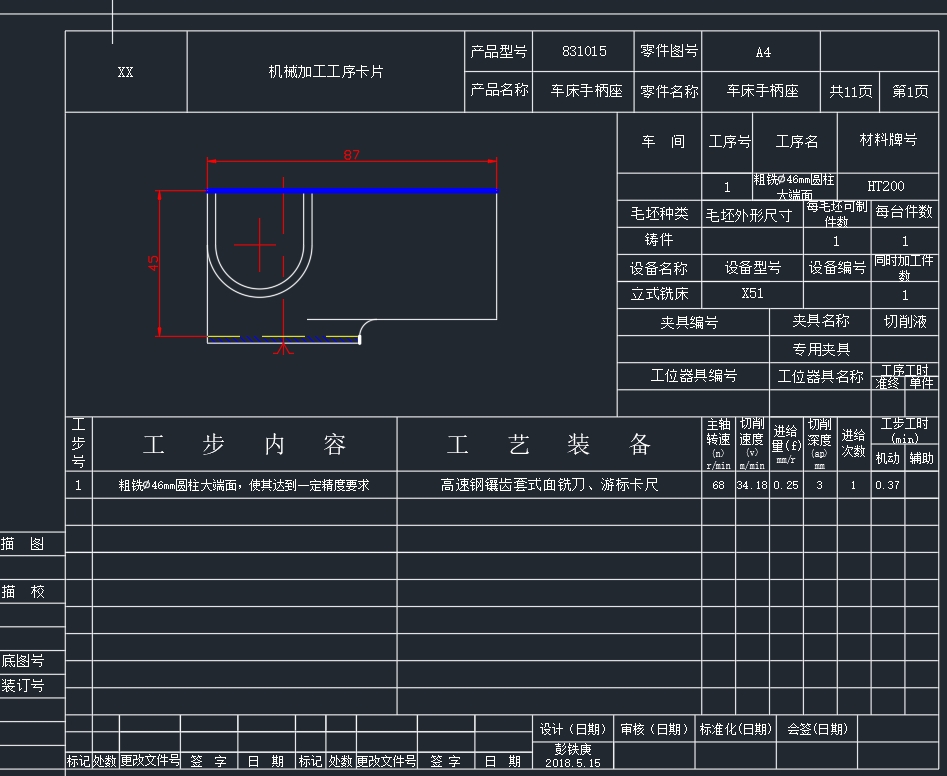Click the 工步内容 column header
Image resolution: width=947 pixels, height=776 pixels.
(x=245, y=444)
